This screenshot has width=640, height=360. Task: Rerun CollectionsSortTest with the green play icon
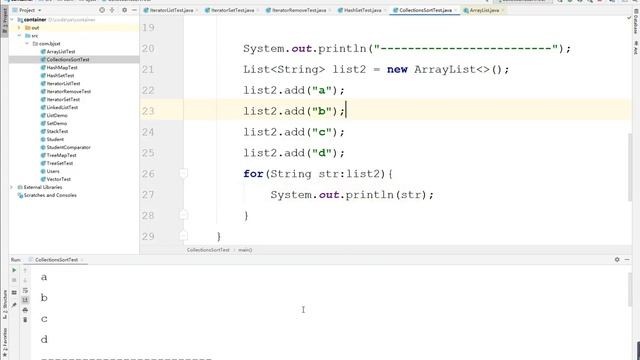coord(14,270)
